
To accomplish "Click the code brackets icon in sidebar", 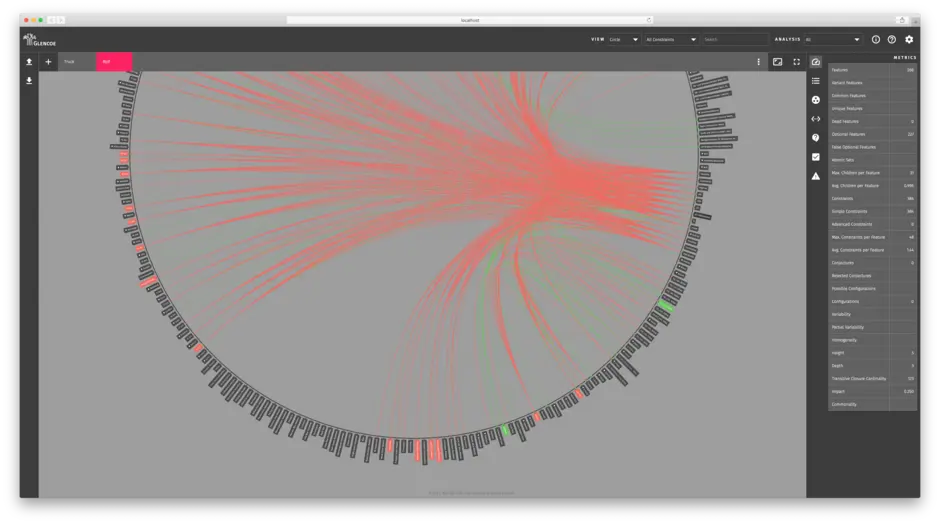I will tap(816, 119).
